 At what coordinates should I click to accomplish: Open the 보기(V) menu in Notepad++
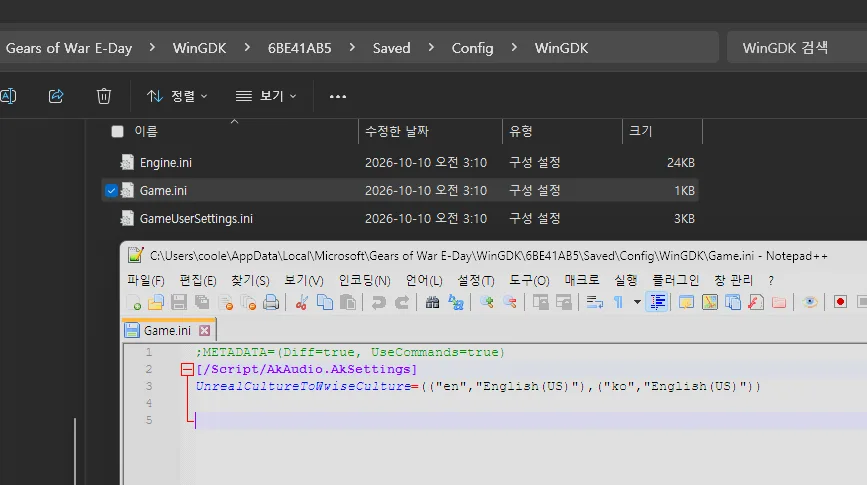click(x=304, y=280)
